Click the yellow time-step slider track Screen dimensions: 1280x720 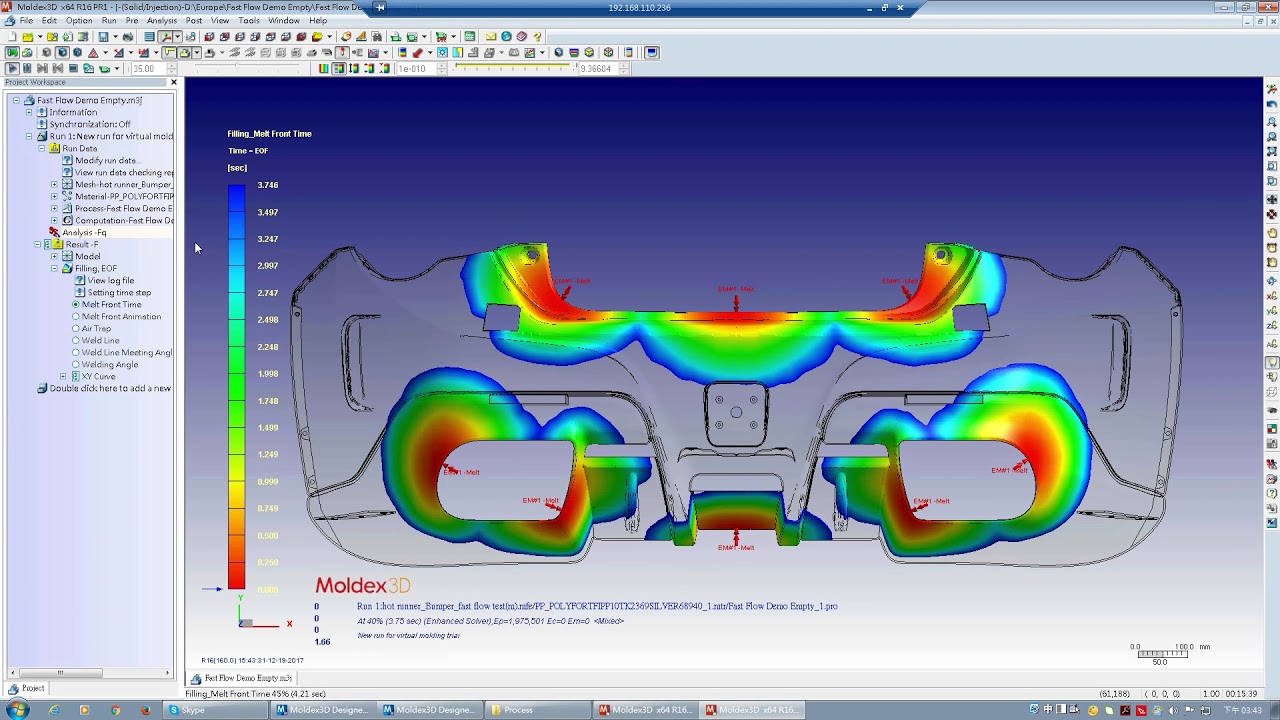click(x=515, y=66)
